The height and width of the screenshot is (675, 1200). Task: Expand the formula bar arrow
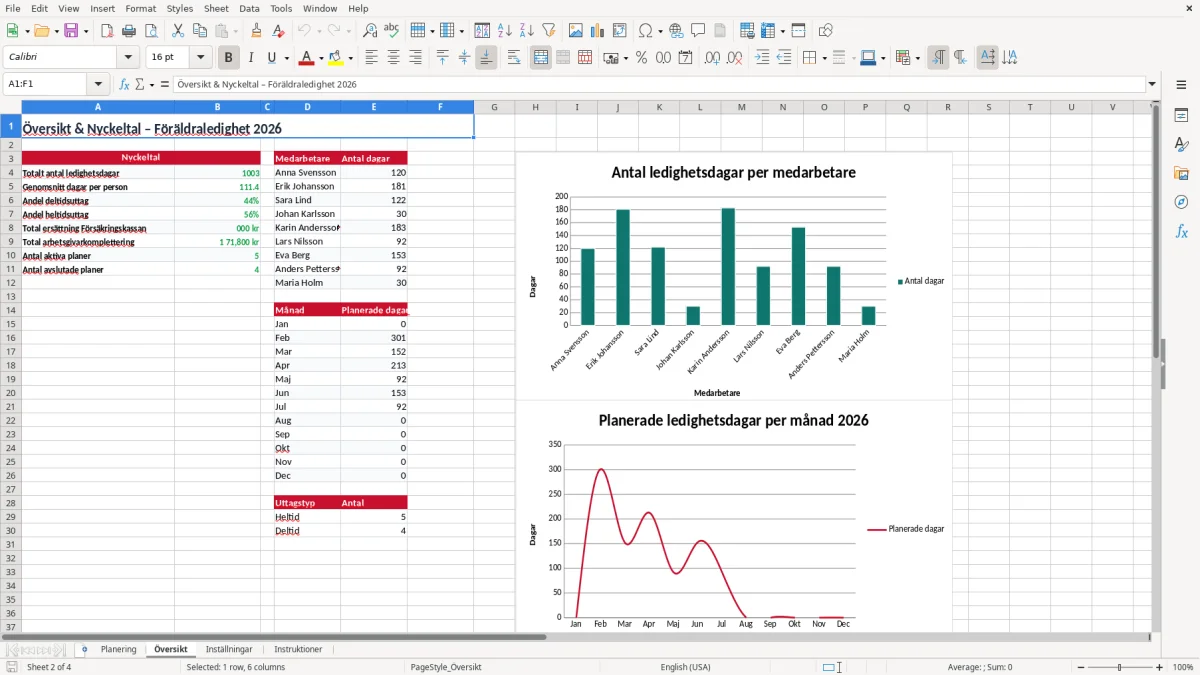(1152, 85)
